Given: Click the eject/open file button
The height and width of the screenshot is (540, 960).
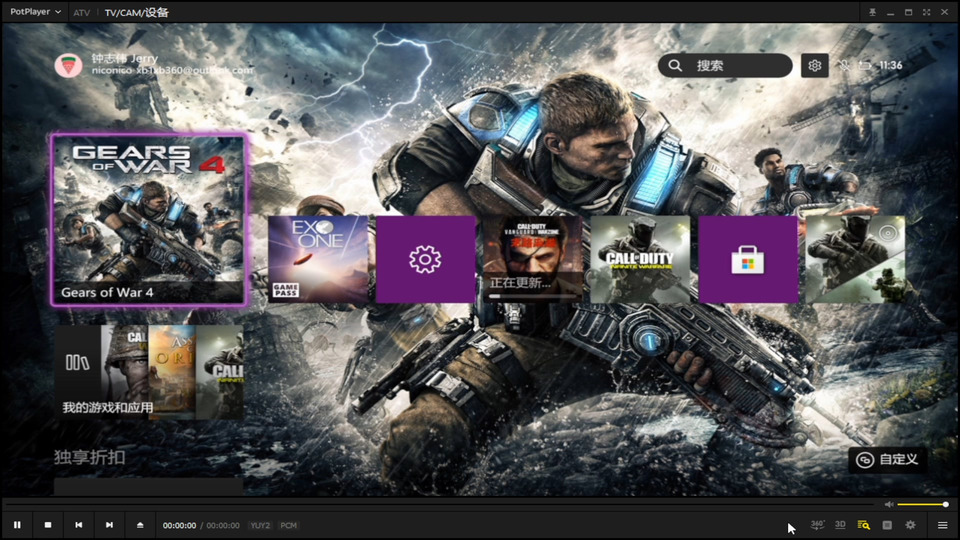Looking at the screenshot, I should click(140, 525).
